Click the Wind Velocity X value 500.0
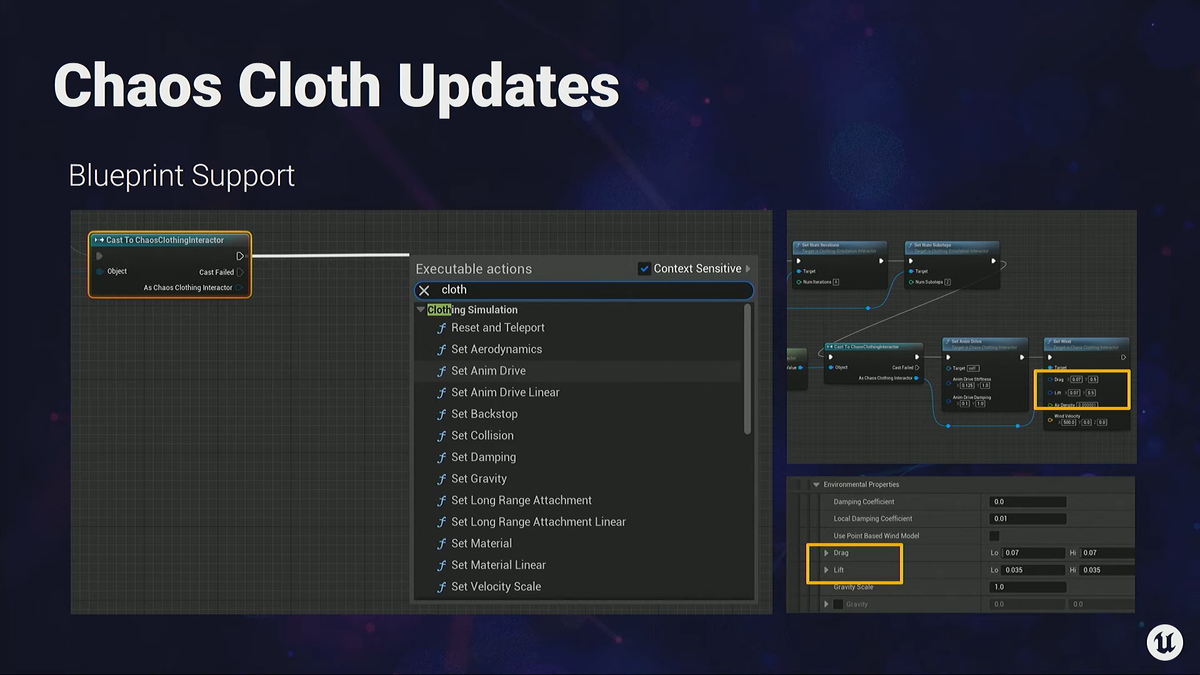 click(1069, 423)
